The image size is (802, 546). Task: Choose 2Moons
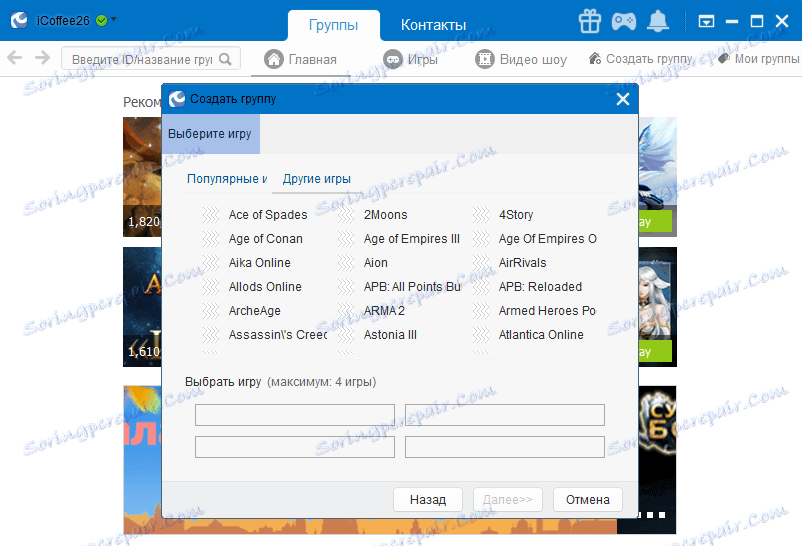pos(385,214)
